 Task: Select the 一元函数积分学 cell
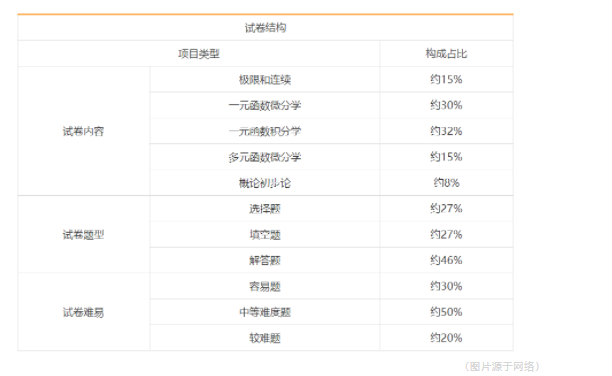265,131
